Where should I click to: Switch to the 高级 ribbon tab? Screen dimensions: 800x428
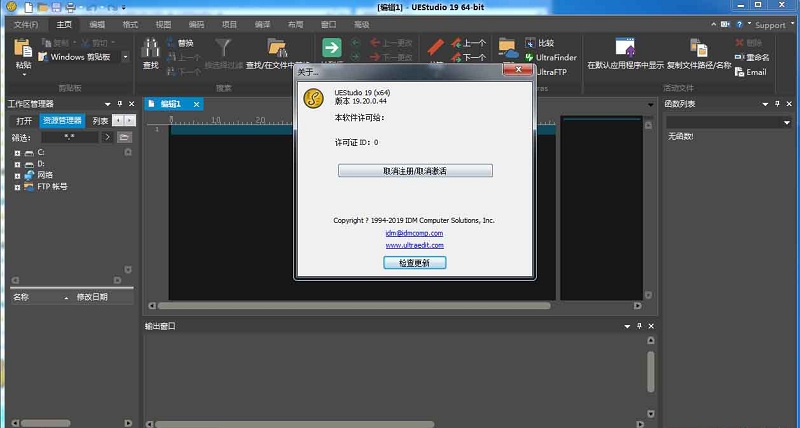(x=361, y=24)
